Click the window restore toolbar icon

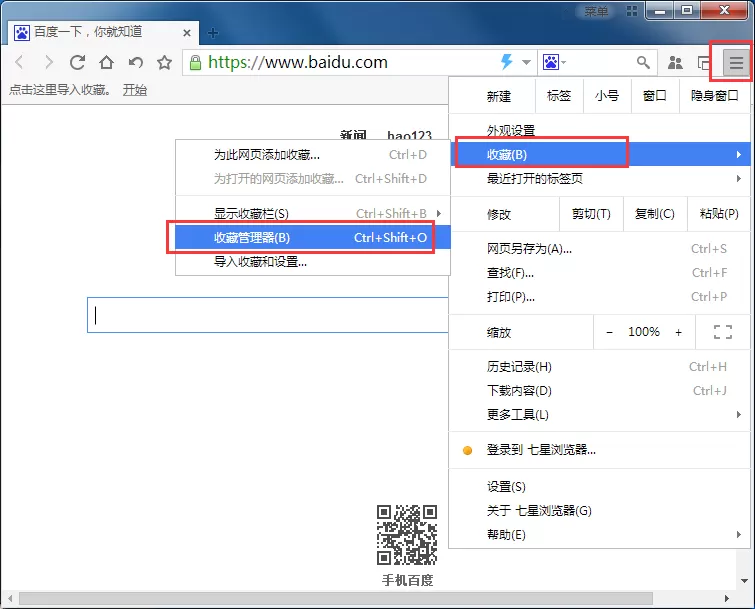coord(703,63)
